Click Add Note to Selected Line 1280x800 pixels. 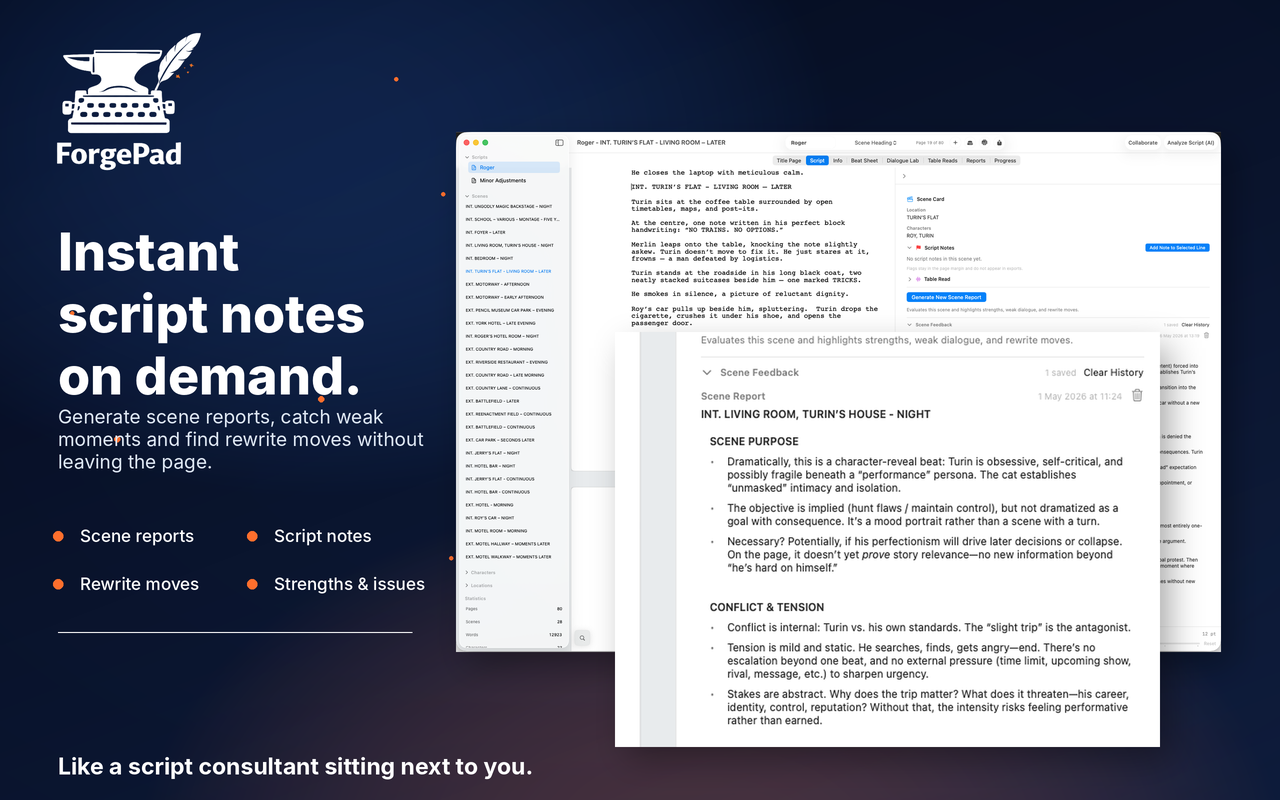tap(1177, 248)
